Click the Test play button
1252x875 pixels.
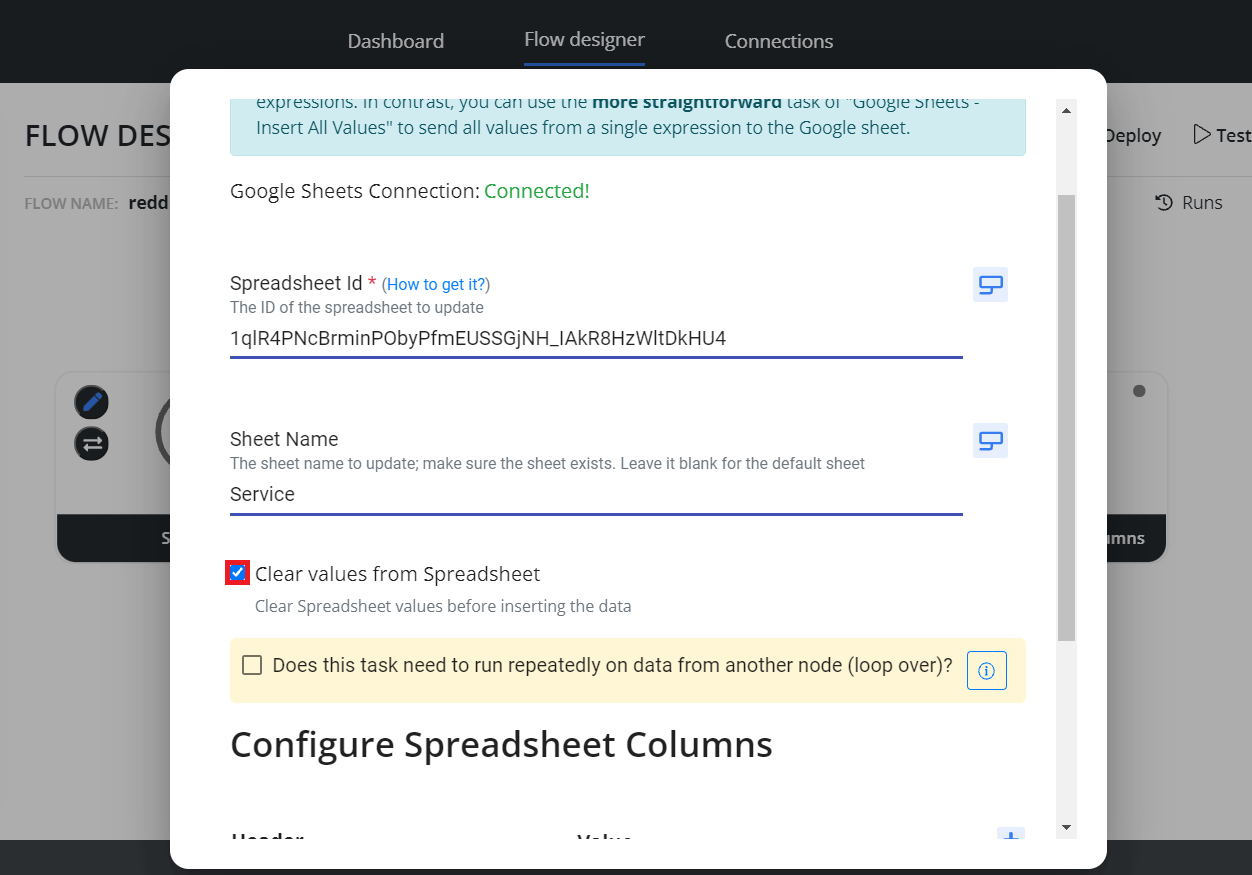tap(1222, 135)
